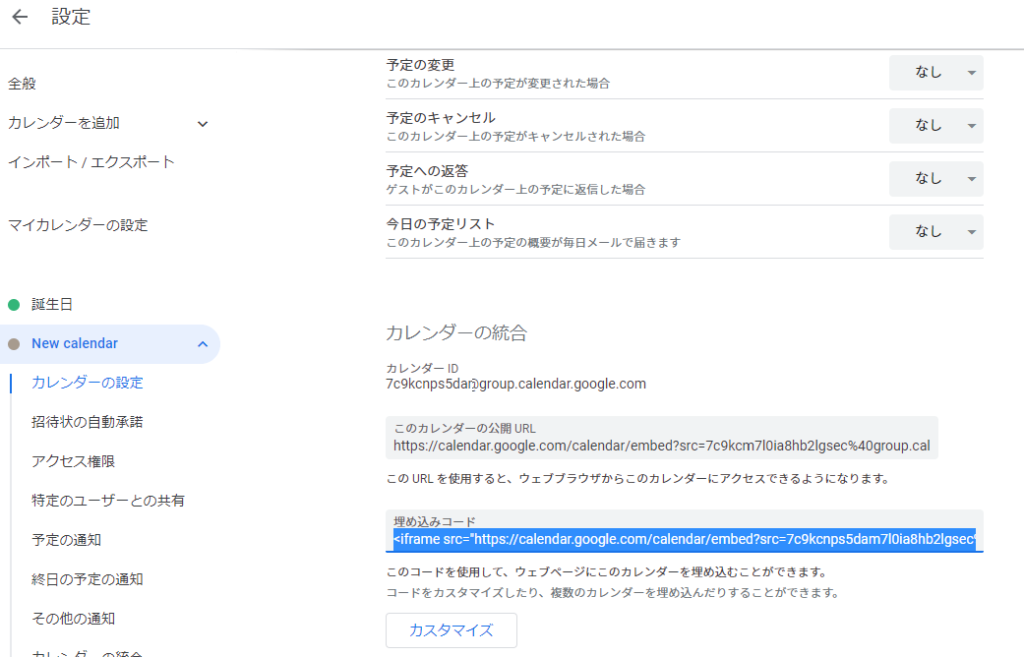The image size is (1024, 657).
Task: Expand the カレンダーを追加 chevron
Action: pyautogui.click(x=202, y=124)
